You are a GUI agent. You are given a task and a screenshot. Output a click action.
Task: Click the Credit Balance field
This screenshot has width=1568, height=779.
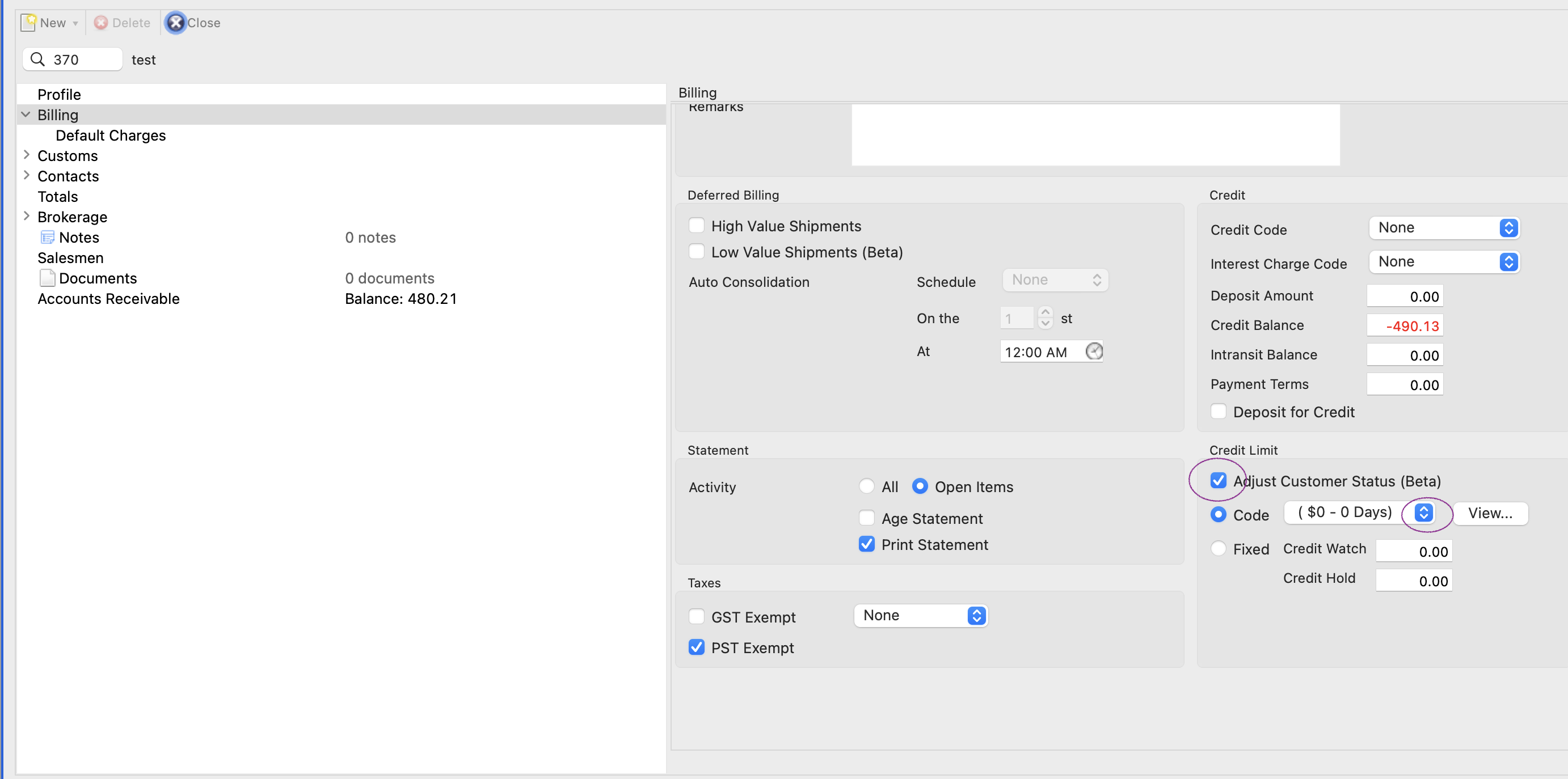[1405, 326]
